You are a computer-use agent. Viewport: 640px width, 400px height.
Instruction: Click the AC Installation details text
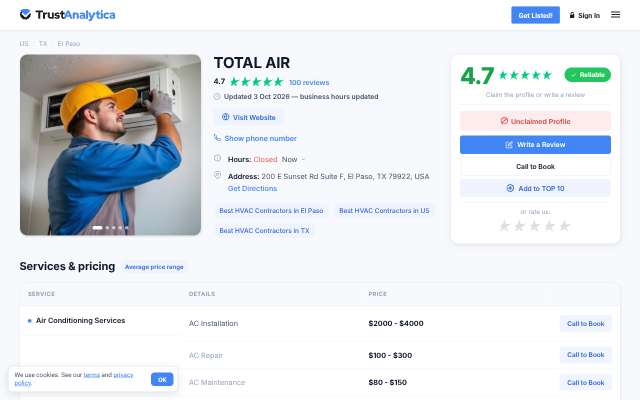(x=213, y=323)
